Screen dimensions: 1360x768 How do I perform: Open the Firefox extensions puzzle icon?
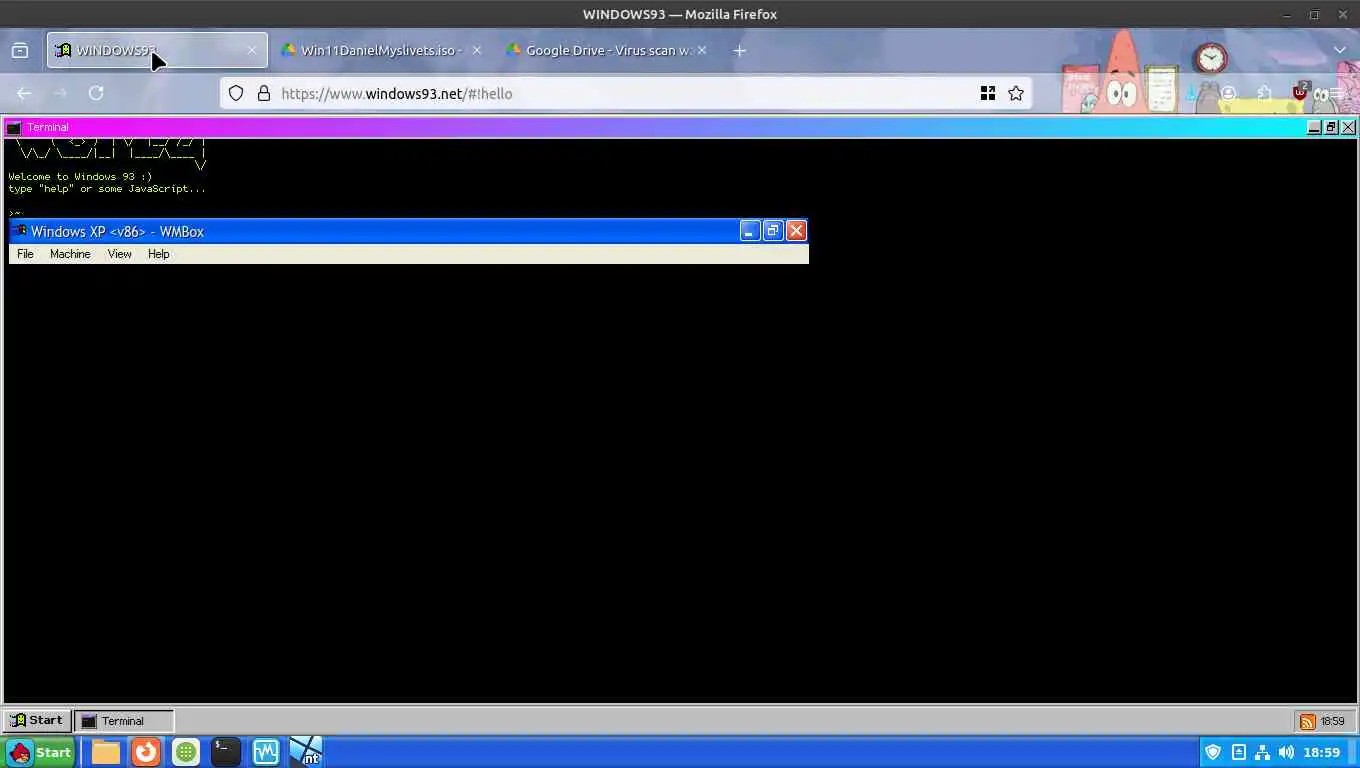tap(1264, 93)
